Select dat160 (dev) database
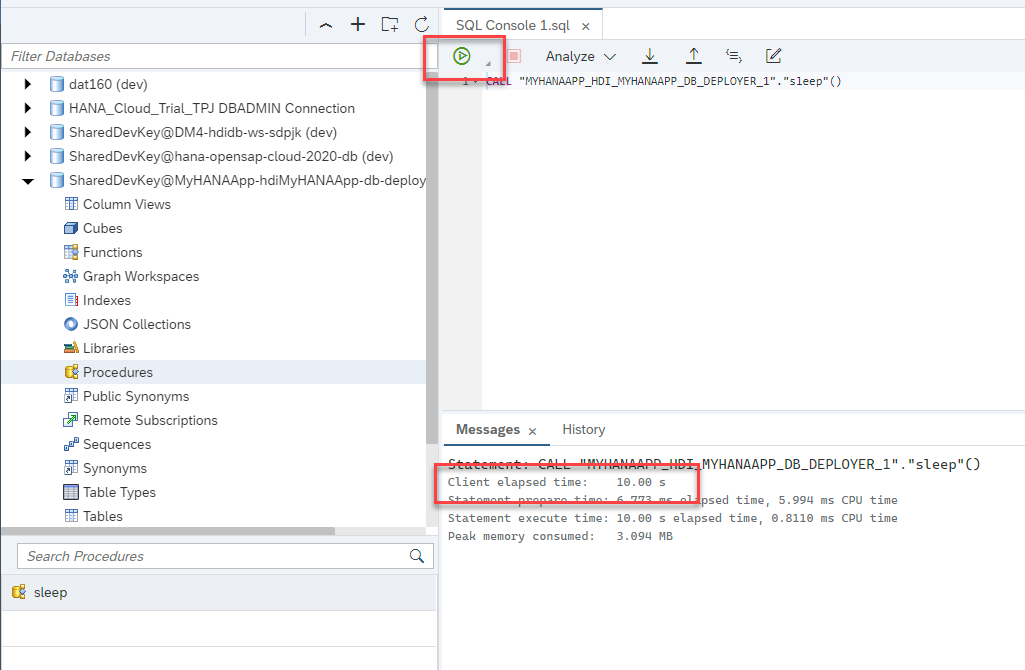The width and height of the screenshot is (1025, 670). pyautogui.click(x=108, y=84)
